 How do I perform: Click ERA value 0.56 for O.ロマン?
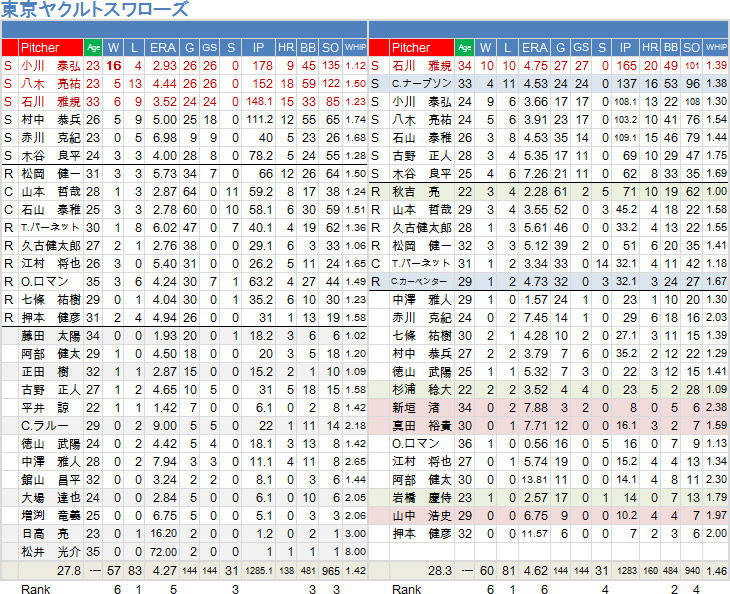[536, 444]
